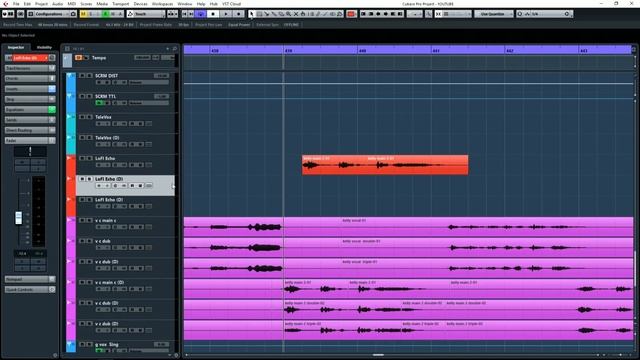Click the first nudge palette icon
Screen dimensions: 640x360
tap(363, 14)
